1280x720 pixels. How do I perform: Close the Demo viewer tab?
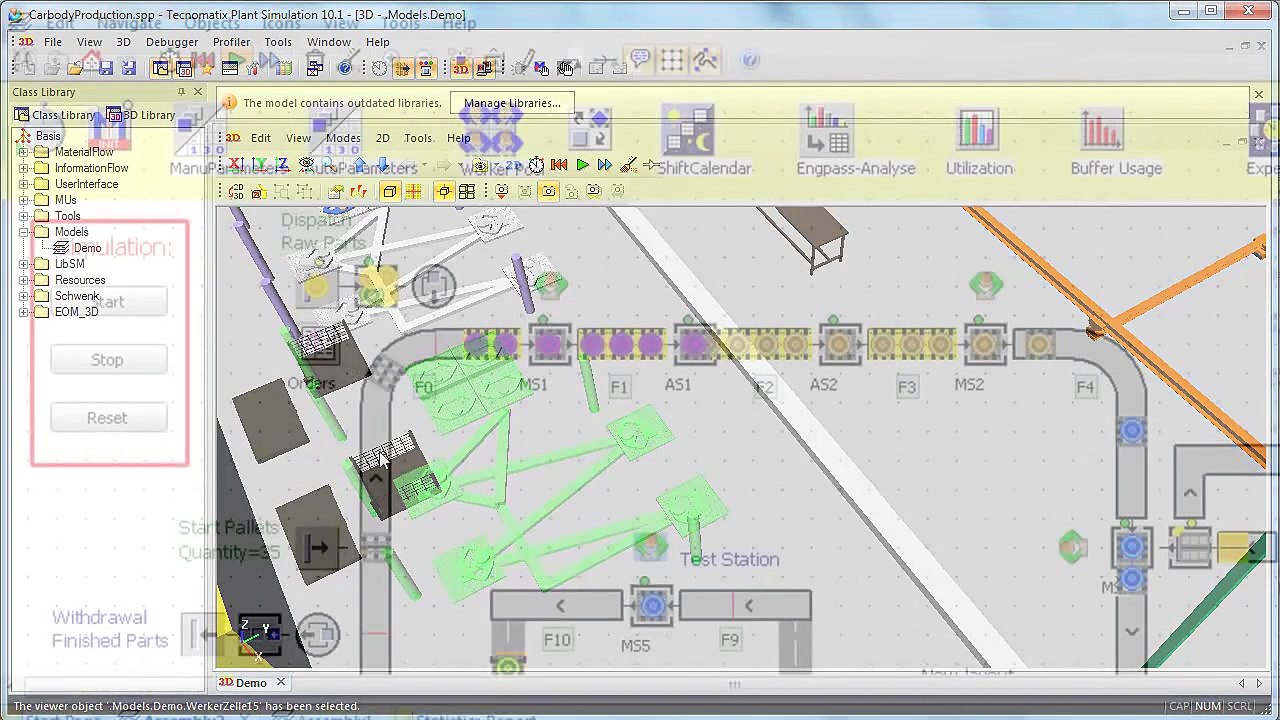pyautogui.click(x=281, y=683)
